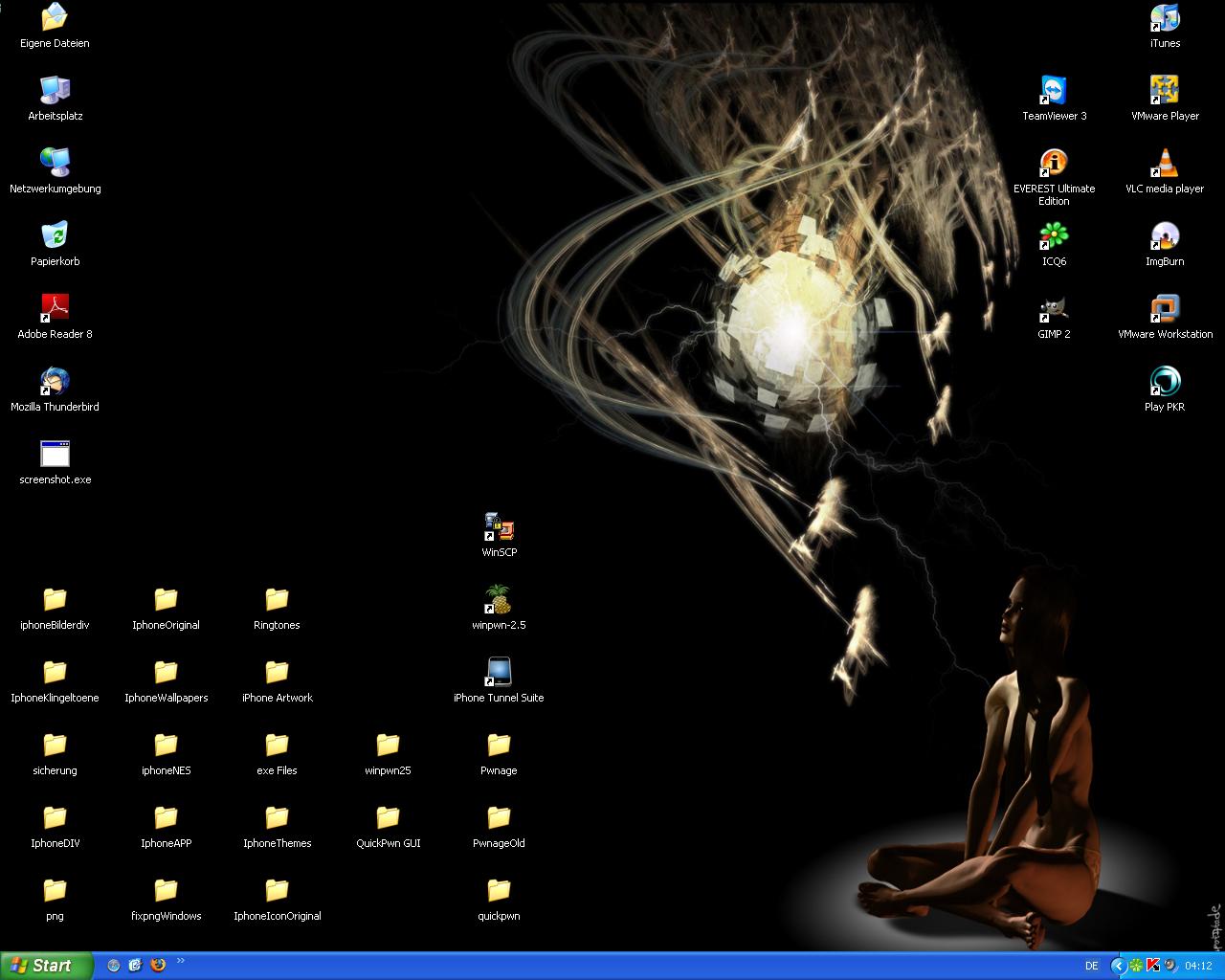This screenshot has height=980, width=1225.
Task: Click the Windows Start button
Action: click(x=46, y=966)
